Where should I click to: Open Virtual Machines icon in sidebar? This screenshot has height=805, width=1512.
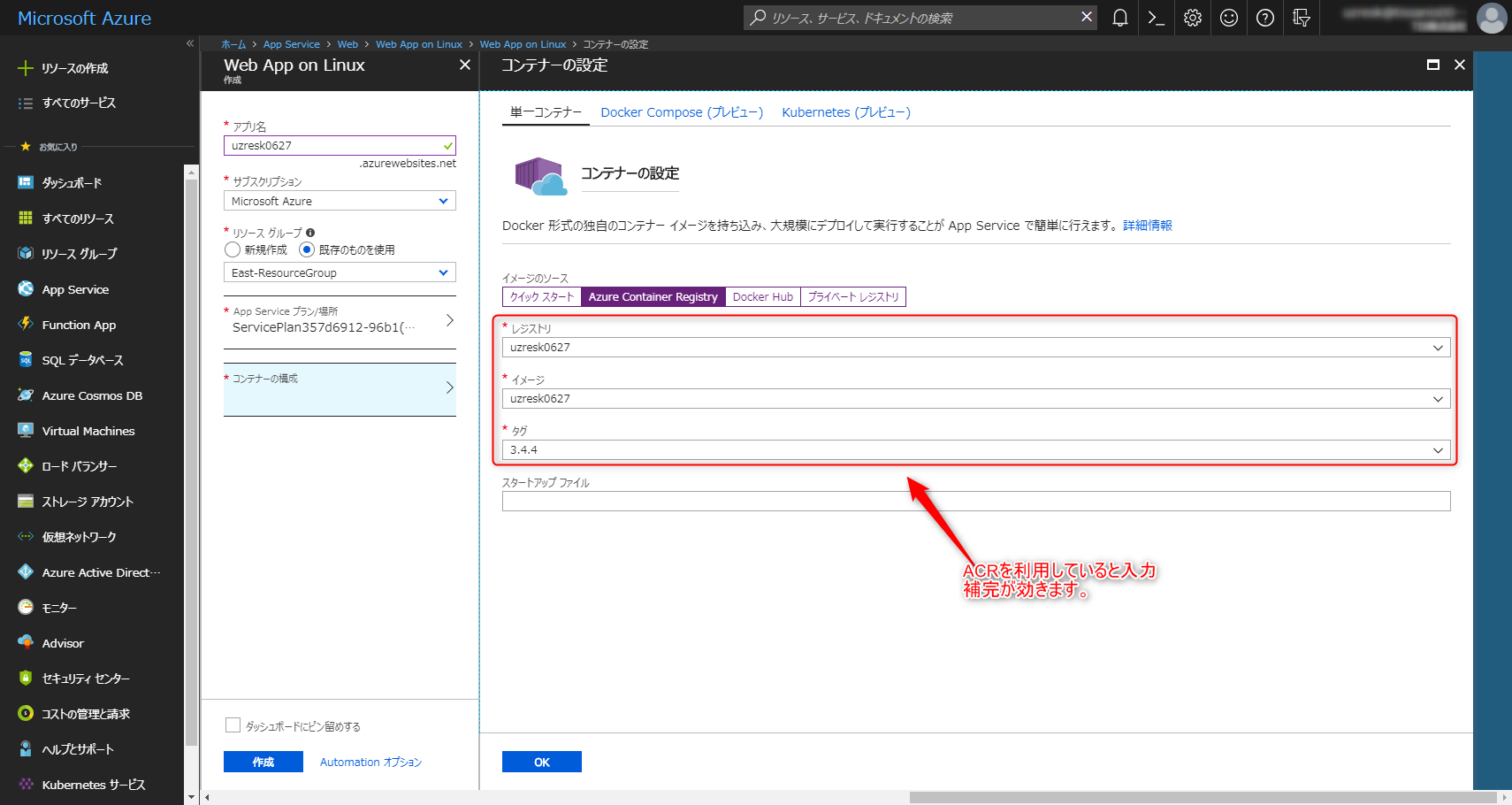pos(26,430)
